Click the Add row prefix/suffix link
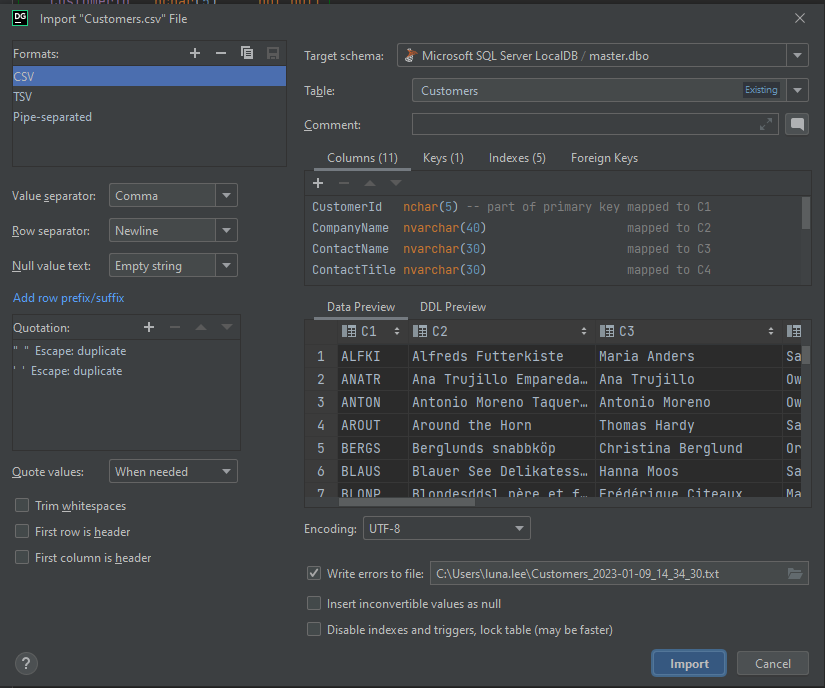 pyautogui.click(x=68, y=298)
